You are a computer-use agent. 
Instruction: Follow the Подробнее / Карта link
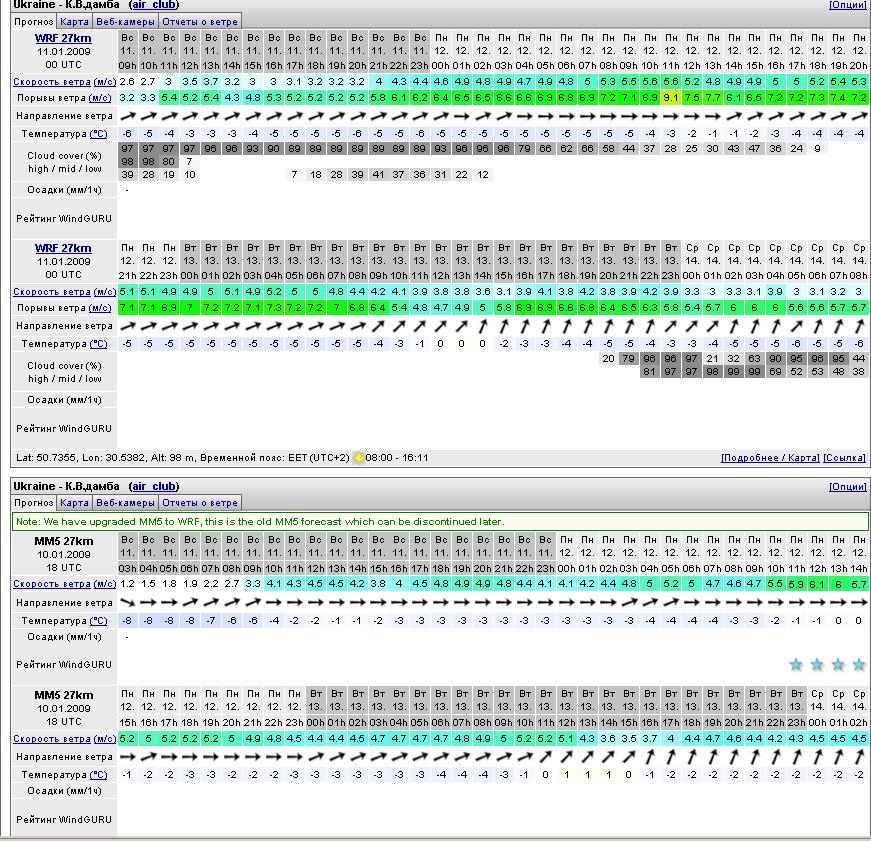tap(769, 458)
